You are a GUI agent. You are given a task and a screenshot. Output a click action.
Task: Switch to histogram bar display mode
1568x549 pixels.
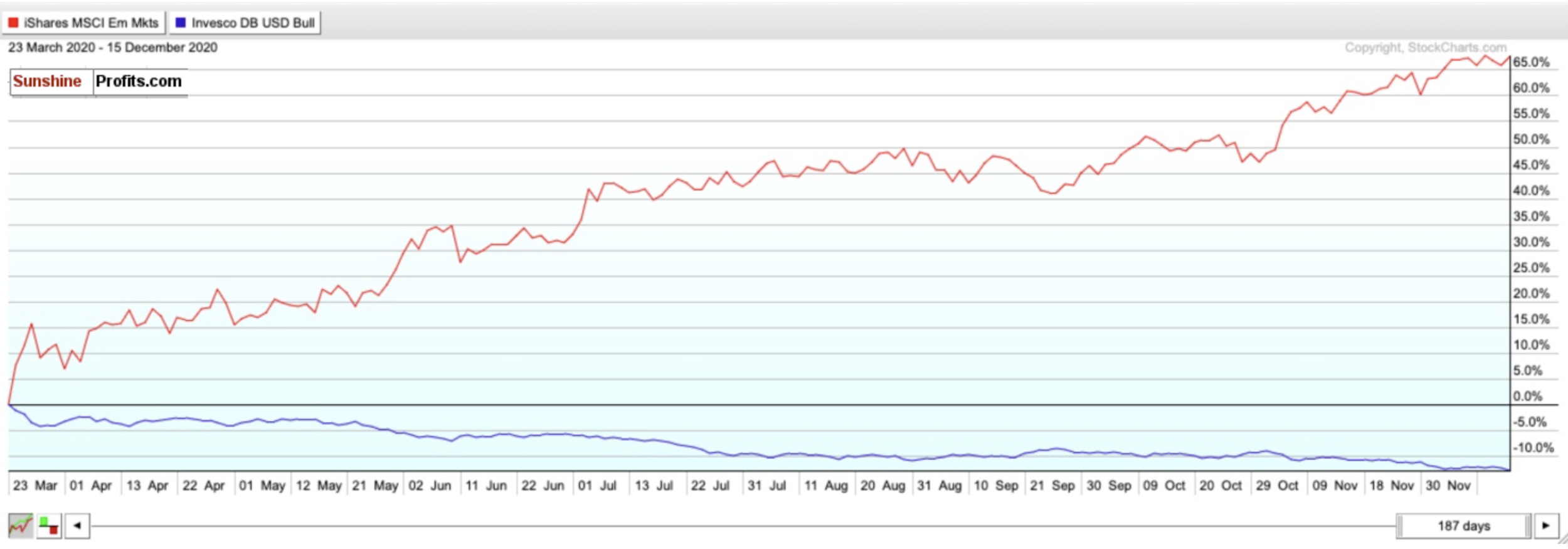click(x=49, y=525)
